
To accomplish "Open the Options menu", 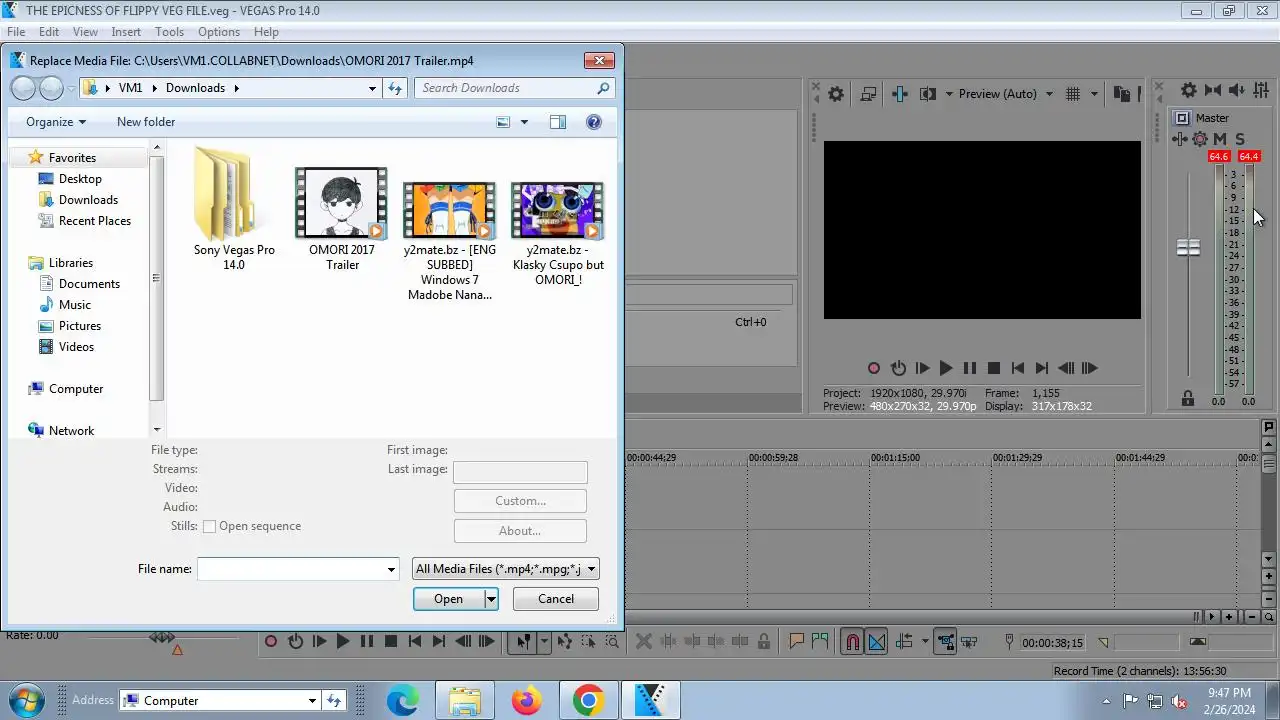I will coord(219,32).
